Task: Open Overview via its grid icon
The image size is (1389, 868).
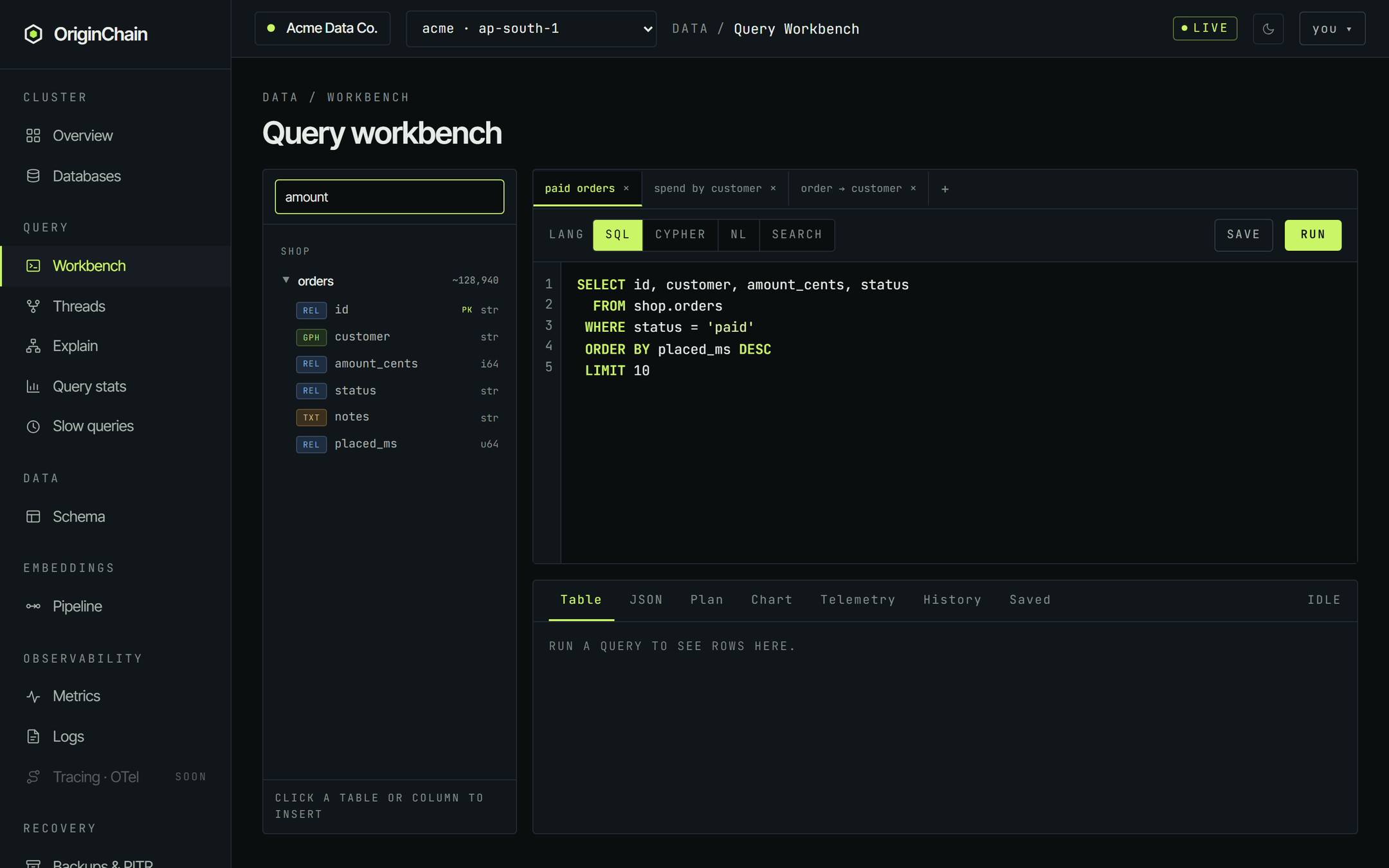Action: [x=33, y=136]
